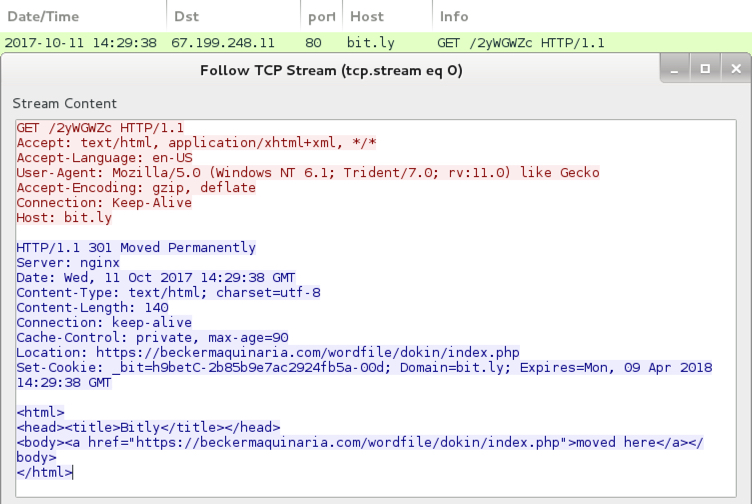Click the Location: beckermaquinaria.com URL line

(x=268, y=352)
